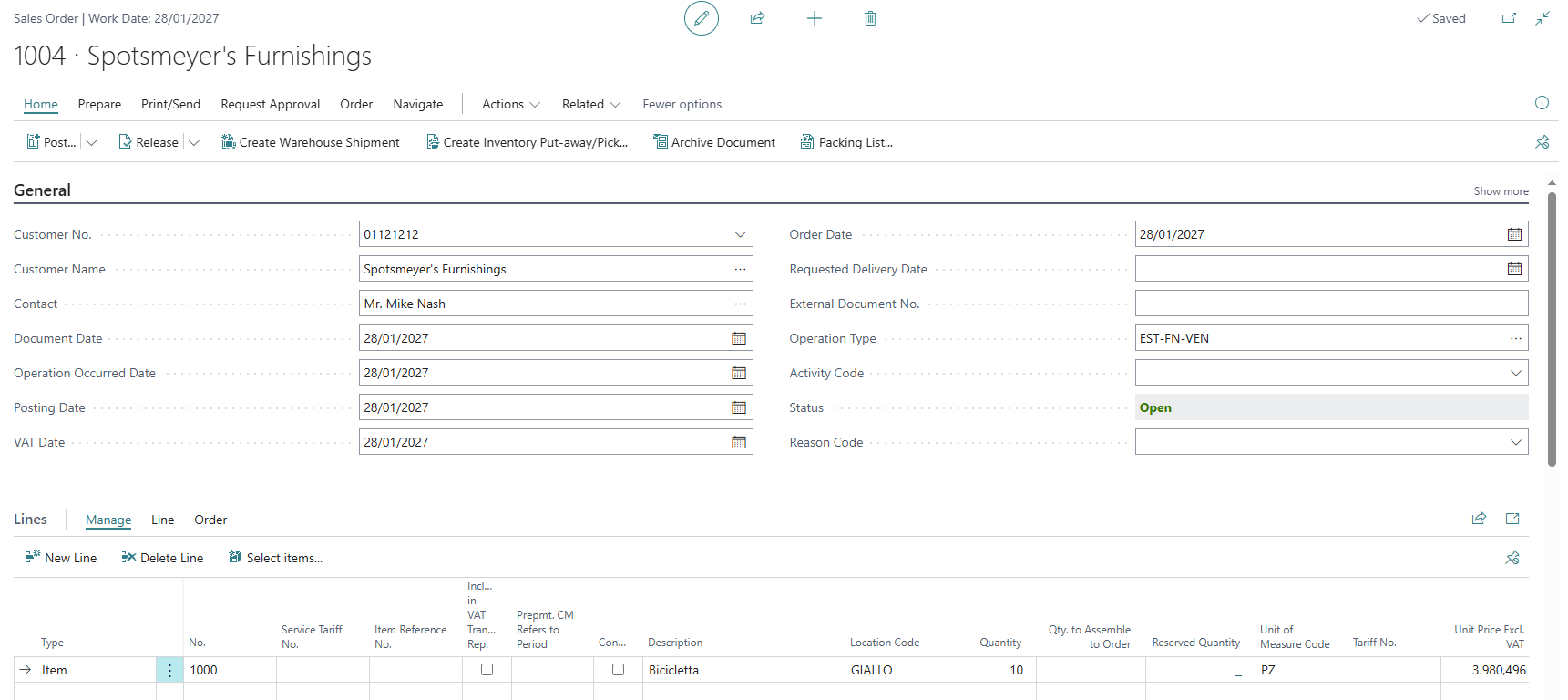Pin the action bar icon
Image resolution: width=1568 pixels, height=700 pixels.
[x=1542, y=142]
